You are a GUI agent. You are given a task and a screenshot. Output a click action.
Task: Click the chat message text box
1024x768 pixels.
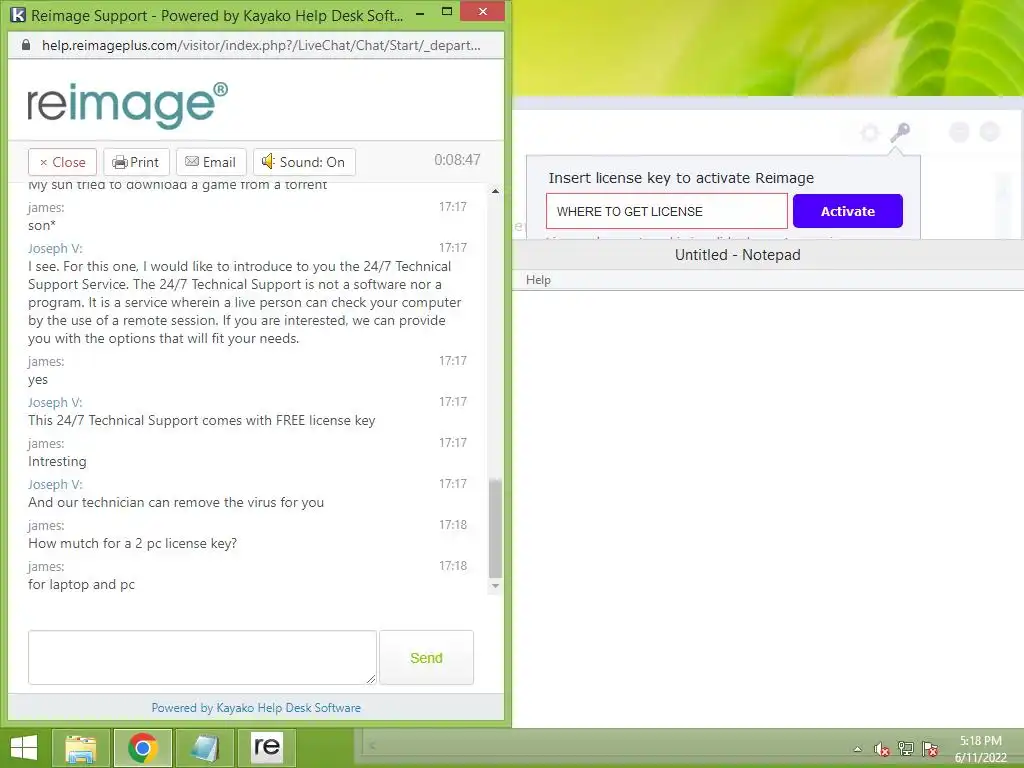pyautogui.click(x=202, y=657)
